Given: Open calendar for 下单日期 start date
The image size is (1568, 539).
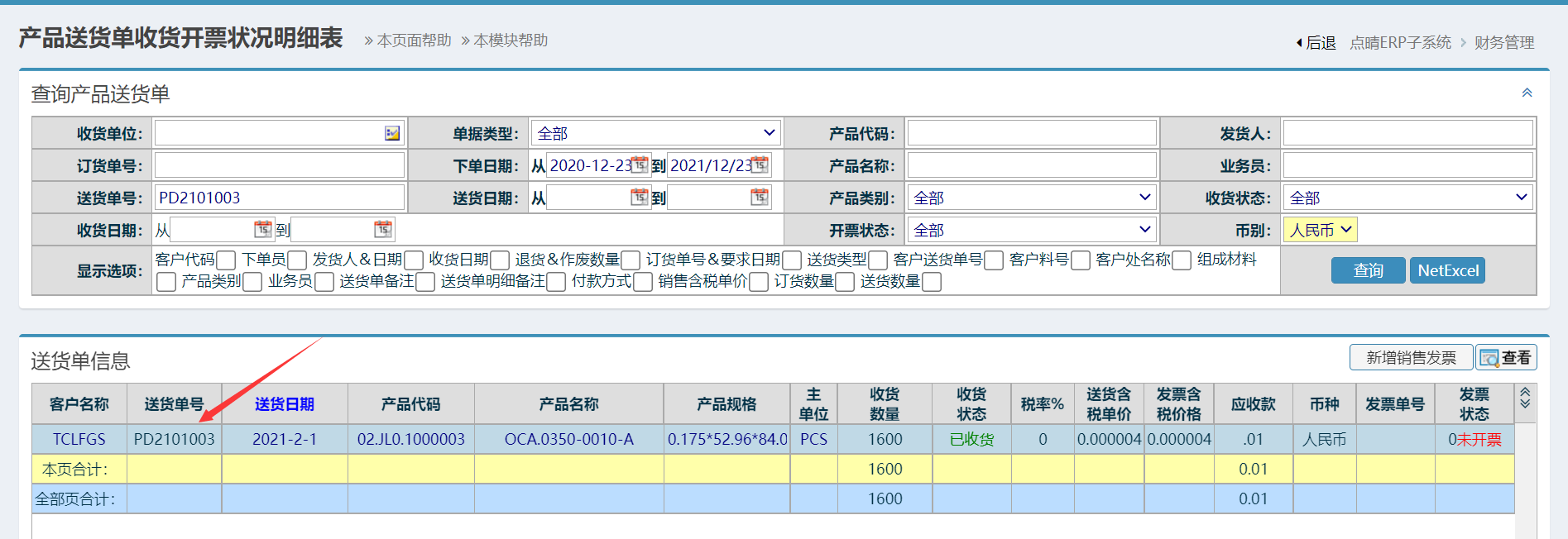Looking at the screenshot, I should (x=640, y=165).
